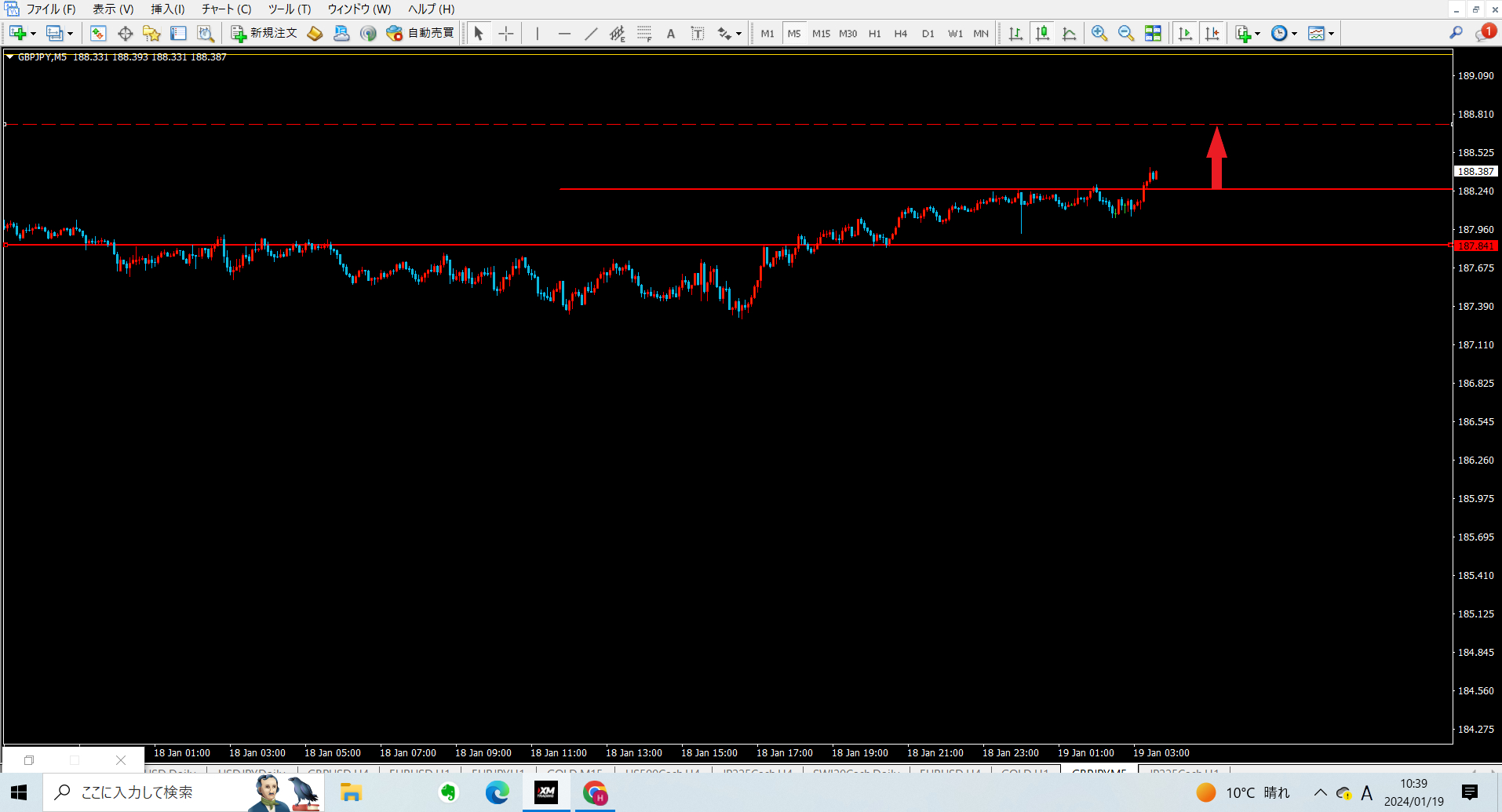1502x812 pixels.
Task: Open the profiles icon
Action: click(x=54, y=33)
